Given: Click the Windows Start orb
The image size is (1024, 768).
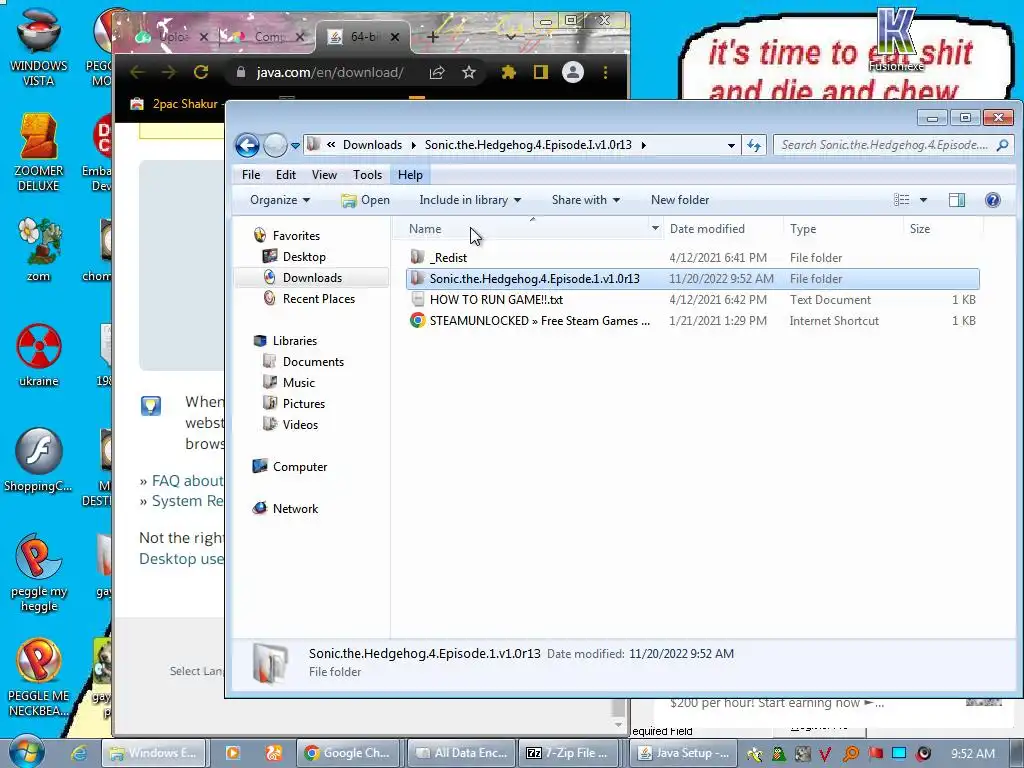Looking at the screenshot, I should (27, 751).
